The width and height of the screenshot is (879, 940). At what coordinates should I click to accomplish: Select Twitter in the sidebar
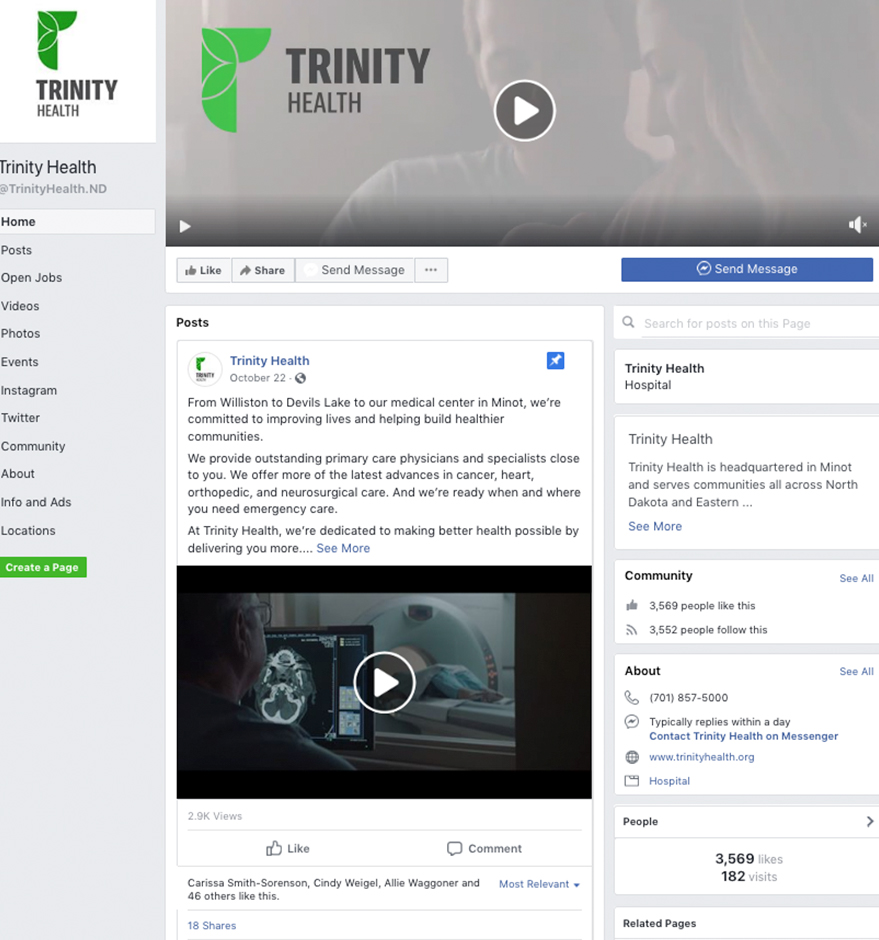tap(20, 418)
